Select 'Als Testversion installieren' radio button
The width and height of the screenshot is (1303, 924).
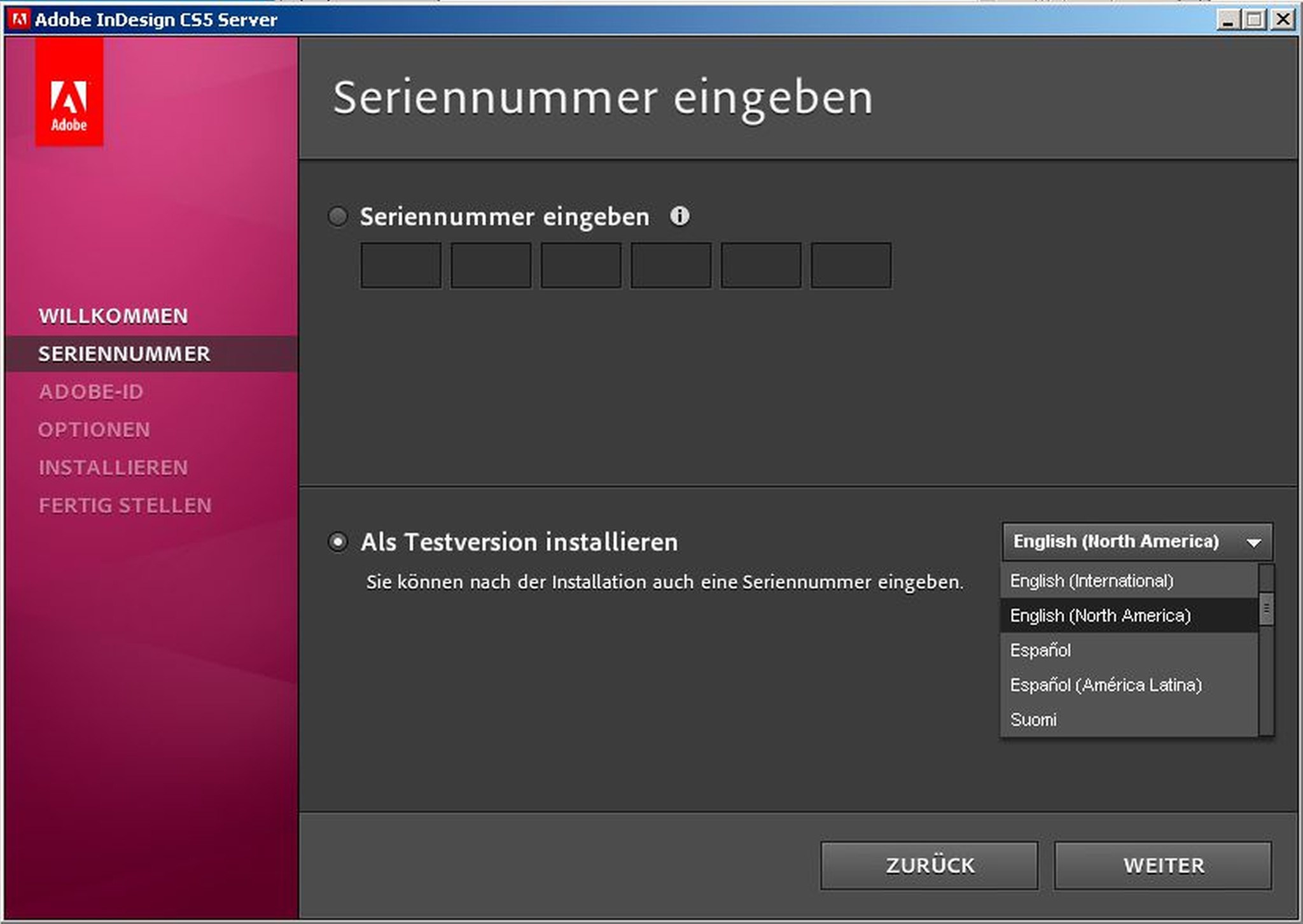point(338,542)
